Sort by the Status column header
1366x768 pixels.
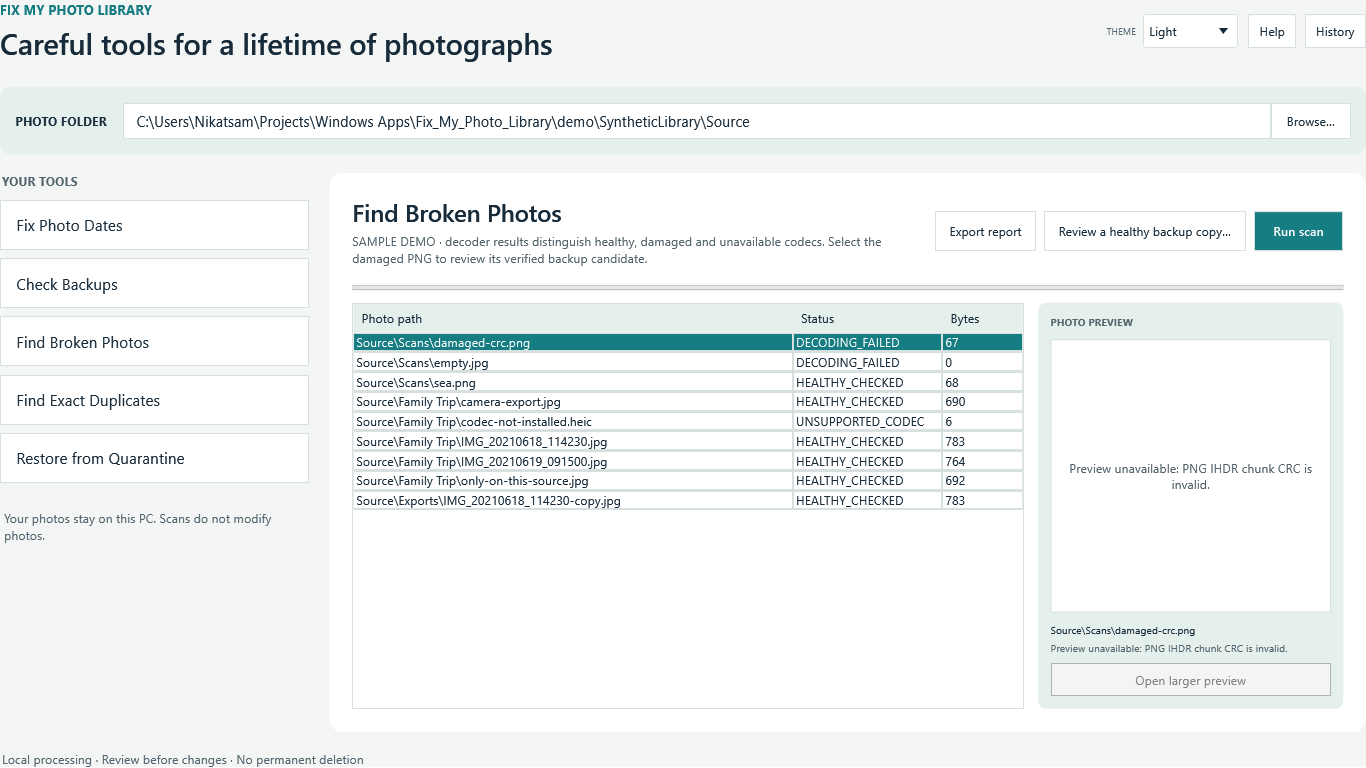click(867, 319)
